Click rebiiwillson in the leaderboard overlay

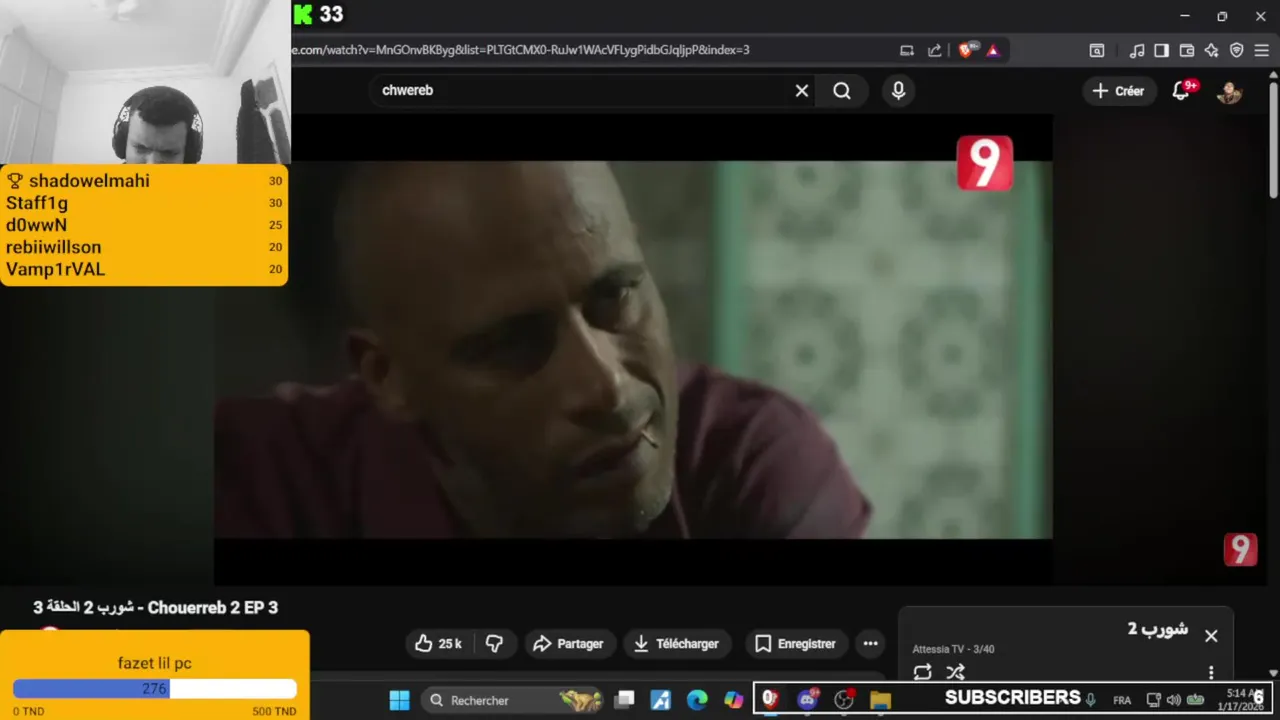coord(53,247)
